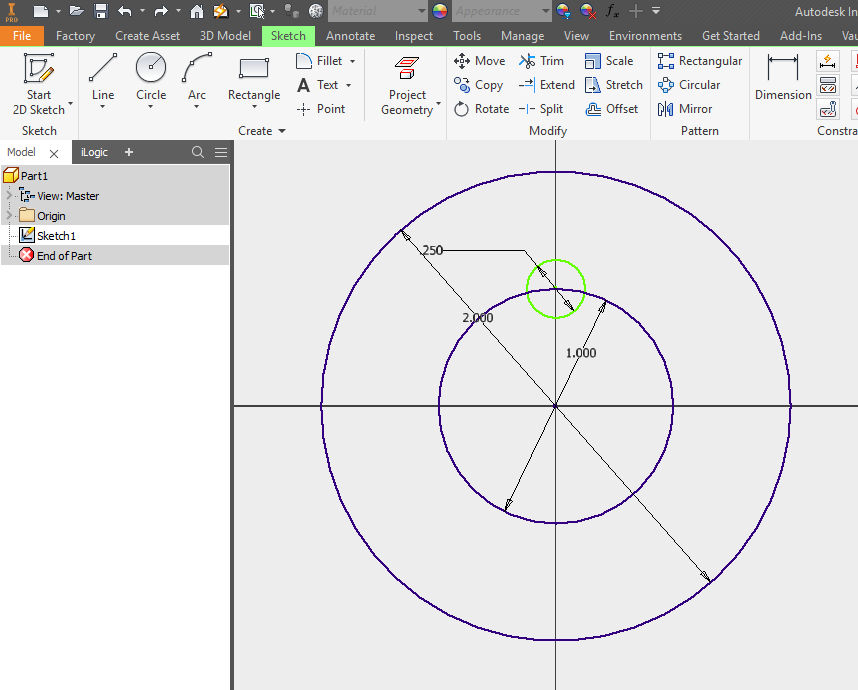This screenshot has width=858, height=690.
Task: Choose the Point tool
Action: (321, 109)
